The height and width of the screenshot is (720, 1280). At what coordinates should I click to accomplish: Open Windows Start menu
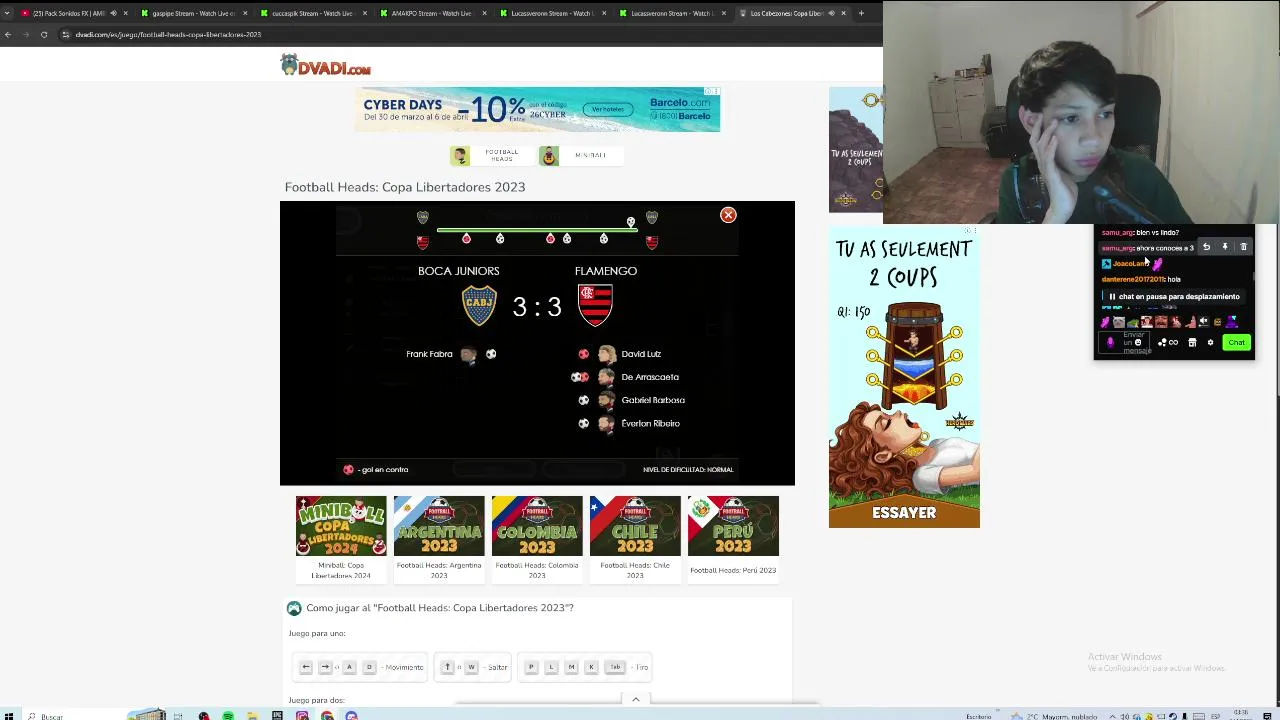(8, 715)
